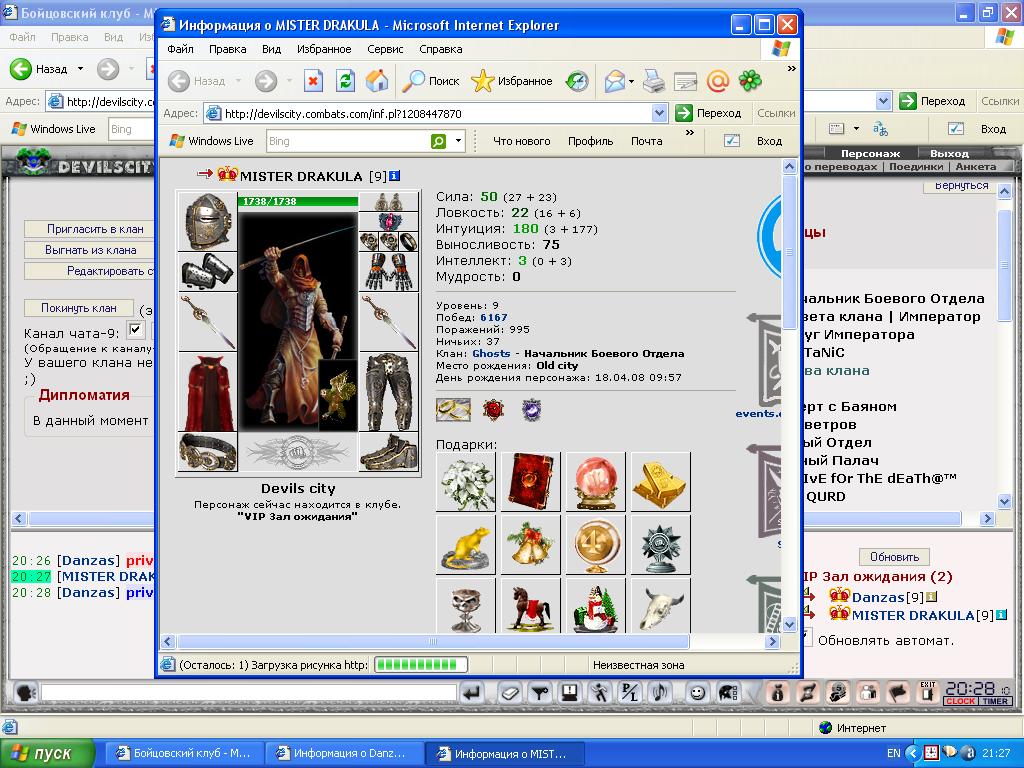Click the Ghosts clan link
Image resolution: width=1024 pixels, height=768 pixels.
tap(491, 353)
